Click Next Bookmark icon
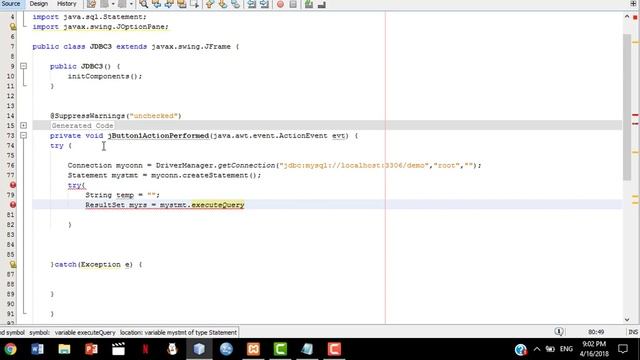This screenshot has height=360, width=640. [222, 4]
